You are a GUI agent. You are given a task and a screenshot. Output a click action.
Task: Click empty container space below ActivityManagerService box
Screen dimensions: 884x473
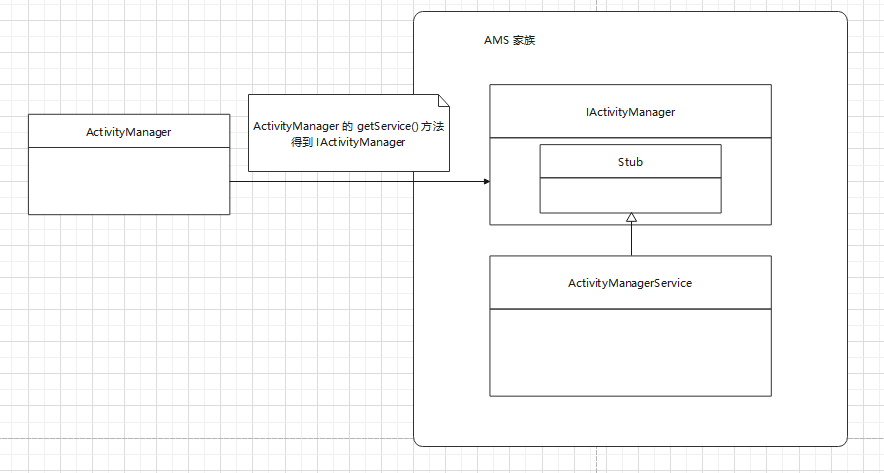click(630, 420)
